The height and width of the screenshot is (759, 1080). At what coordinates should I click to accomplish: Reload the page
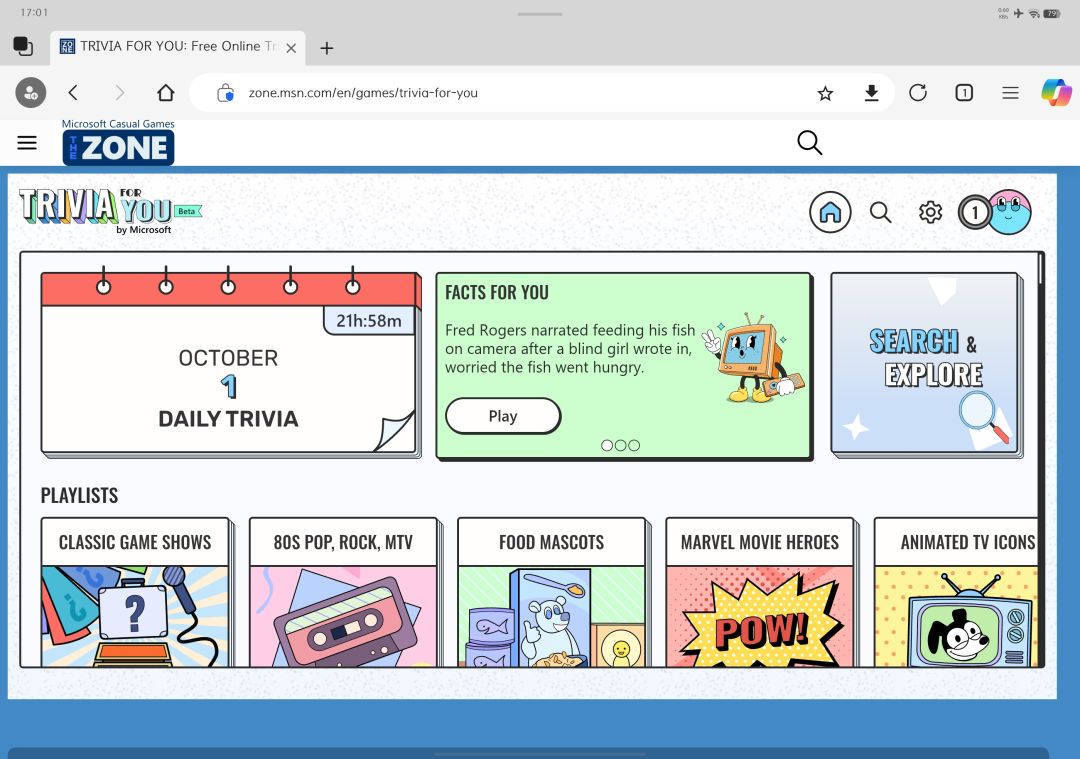[917, 92]
